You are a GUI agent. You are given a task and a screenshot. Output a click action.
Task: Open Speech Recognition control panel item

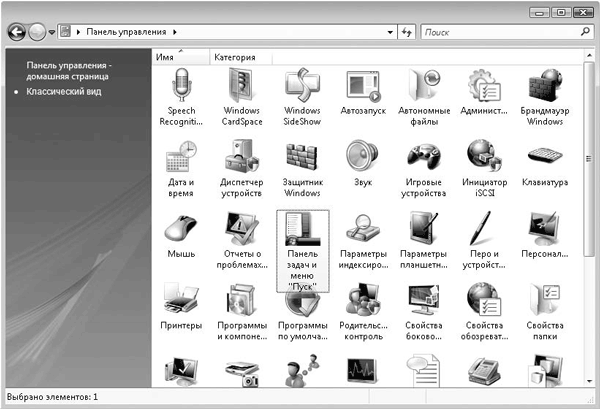[181, 88]
